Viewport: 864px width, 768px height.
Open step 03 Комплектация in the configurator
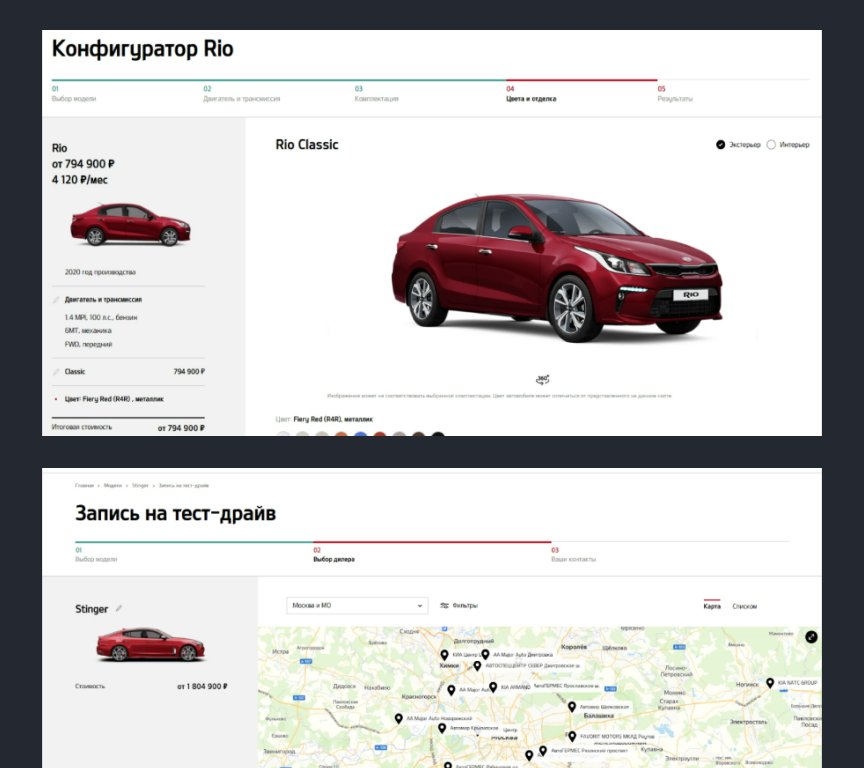[376, 94]
